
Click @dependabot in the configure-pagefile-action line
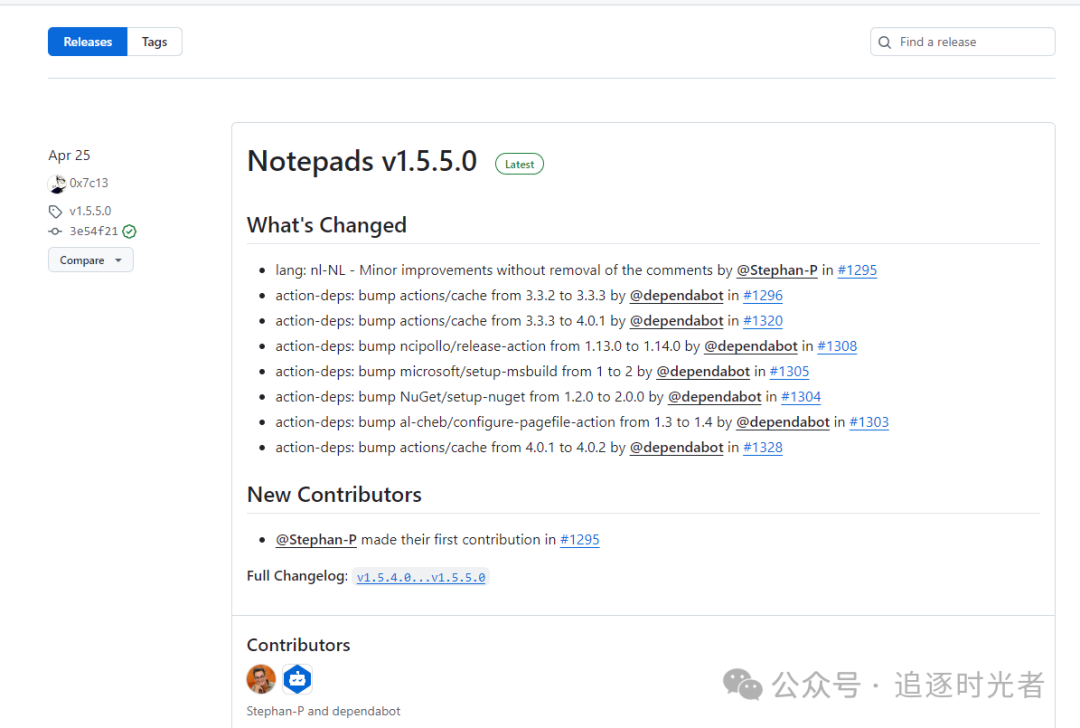click(x=783, y=422)
